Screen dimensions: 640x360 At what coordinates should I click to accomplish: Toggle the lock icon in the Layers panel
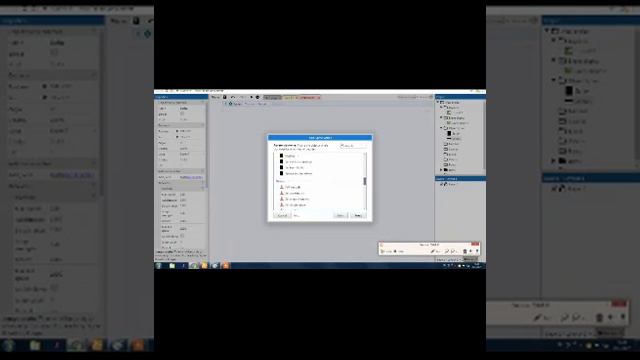(446, 184)
